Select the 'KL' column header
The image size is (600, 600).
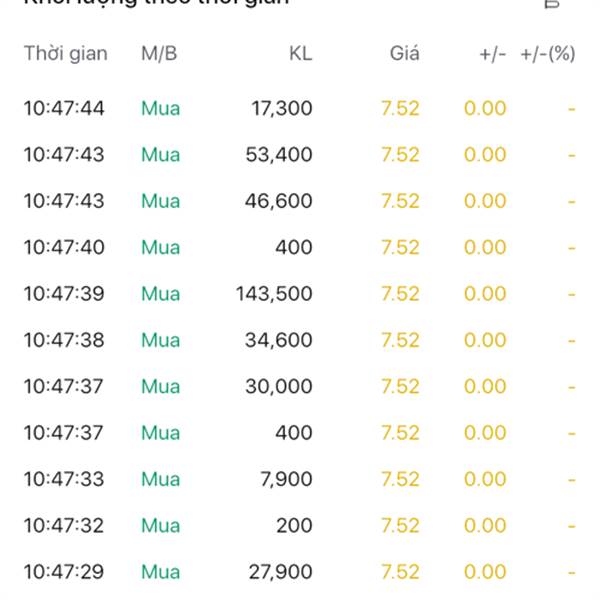300,54
